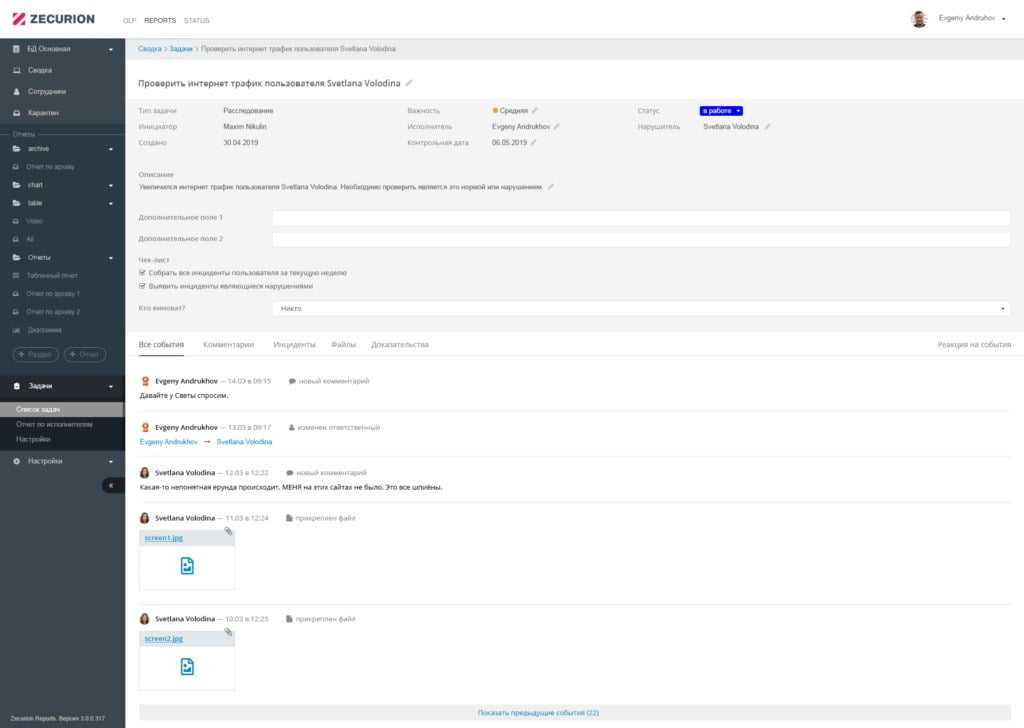Select STATUS in the top menu
The width and height of the screenshot is (1024, 728).
point(197,20)
